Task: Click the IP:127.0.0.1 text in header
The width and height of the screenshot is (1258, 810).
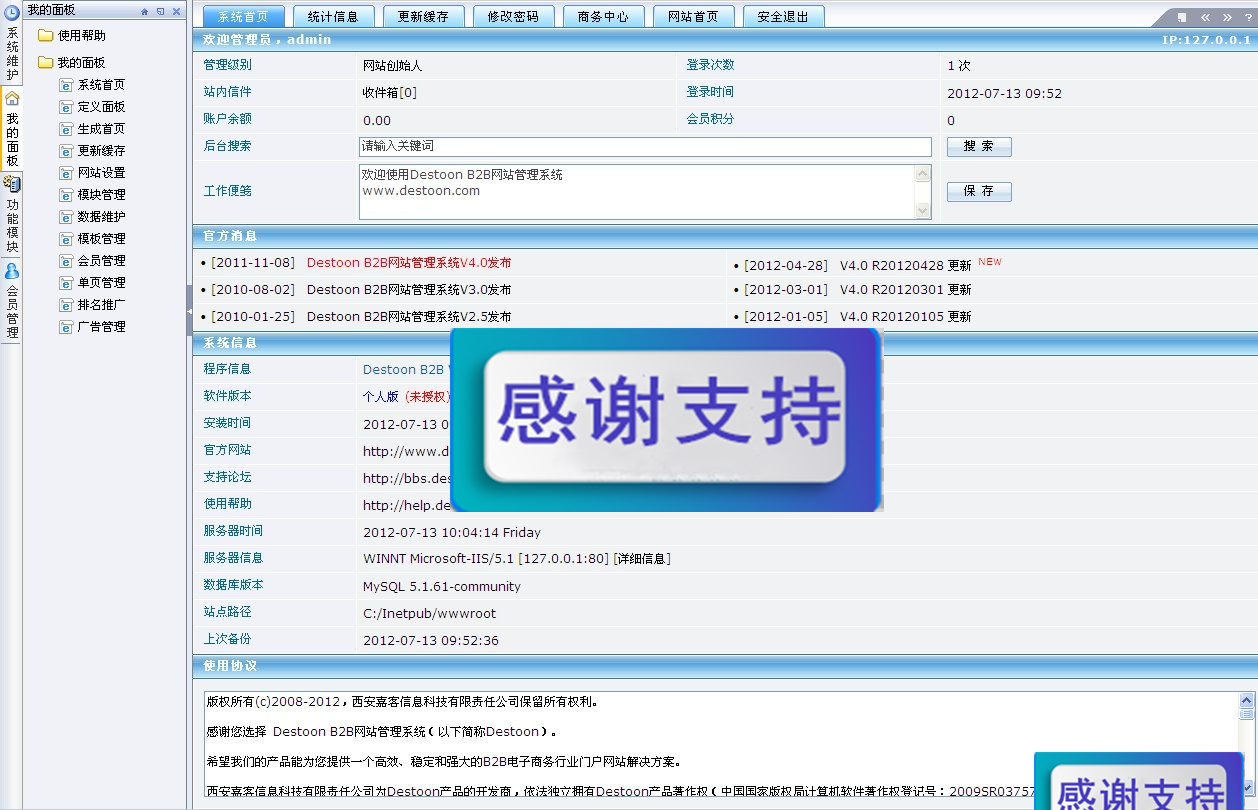Action: coord(1207,40)
